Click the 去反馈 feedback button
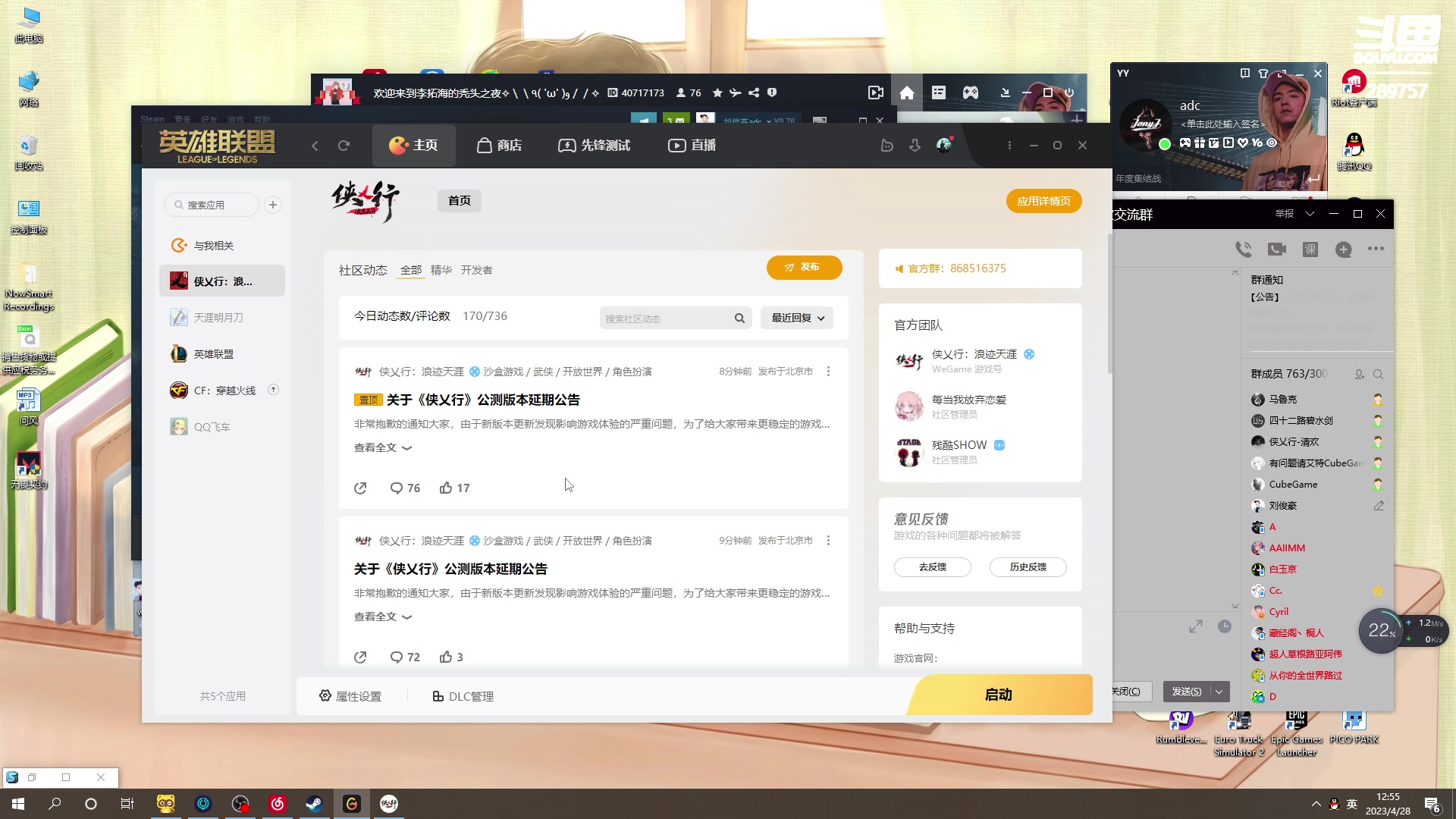Viewport: 1456px width, 819px height. [932, 567]
